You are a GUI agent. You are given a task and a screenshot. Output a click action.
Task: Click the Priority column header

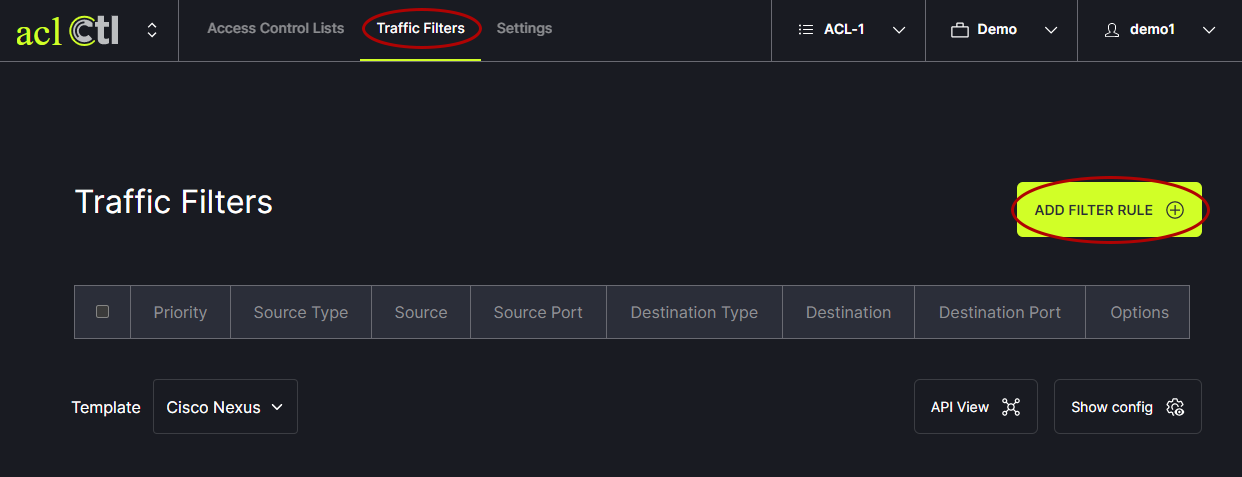coord(180,312)
